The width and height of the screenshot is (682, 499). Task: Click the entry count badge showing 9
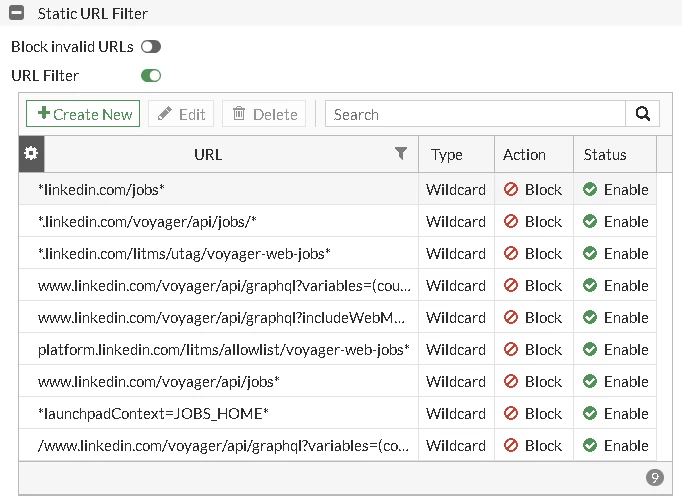point(655,477)
